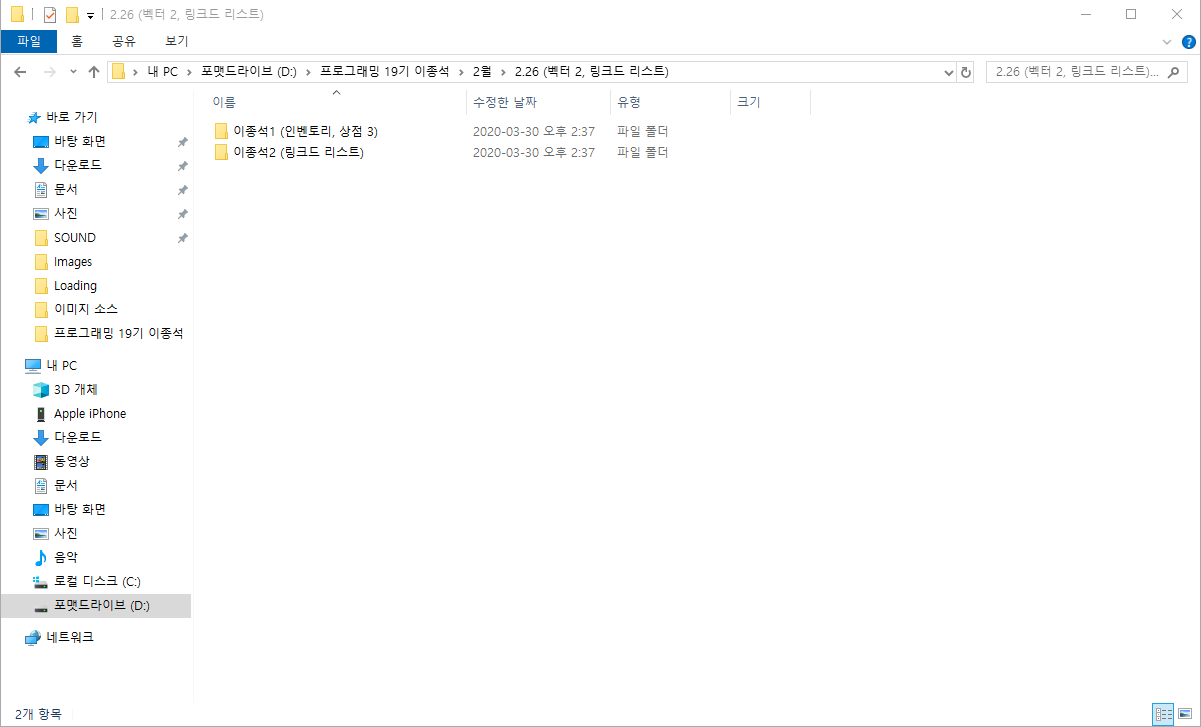Click the 2월 breadcrumb segment
Screen dimensions: 1201x727
482,72
